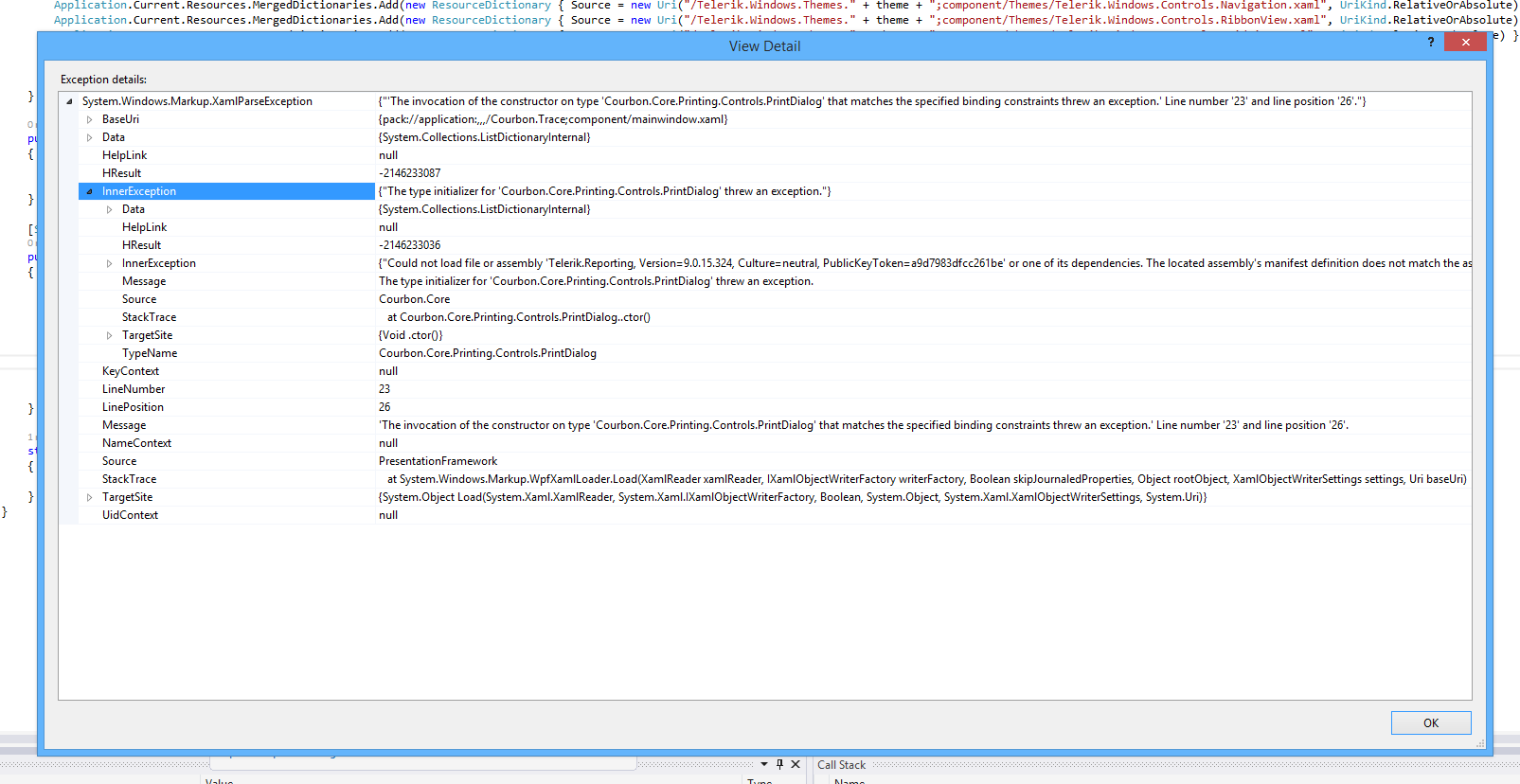Image resolution: width=1520 pixels, height=784 pixels.
Task: Click the null value of KeyContext
Action: 388,371
